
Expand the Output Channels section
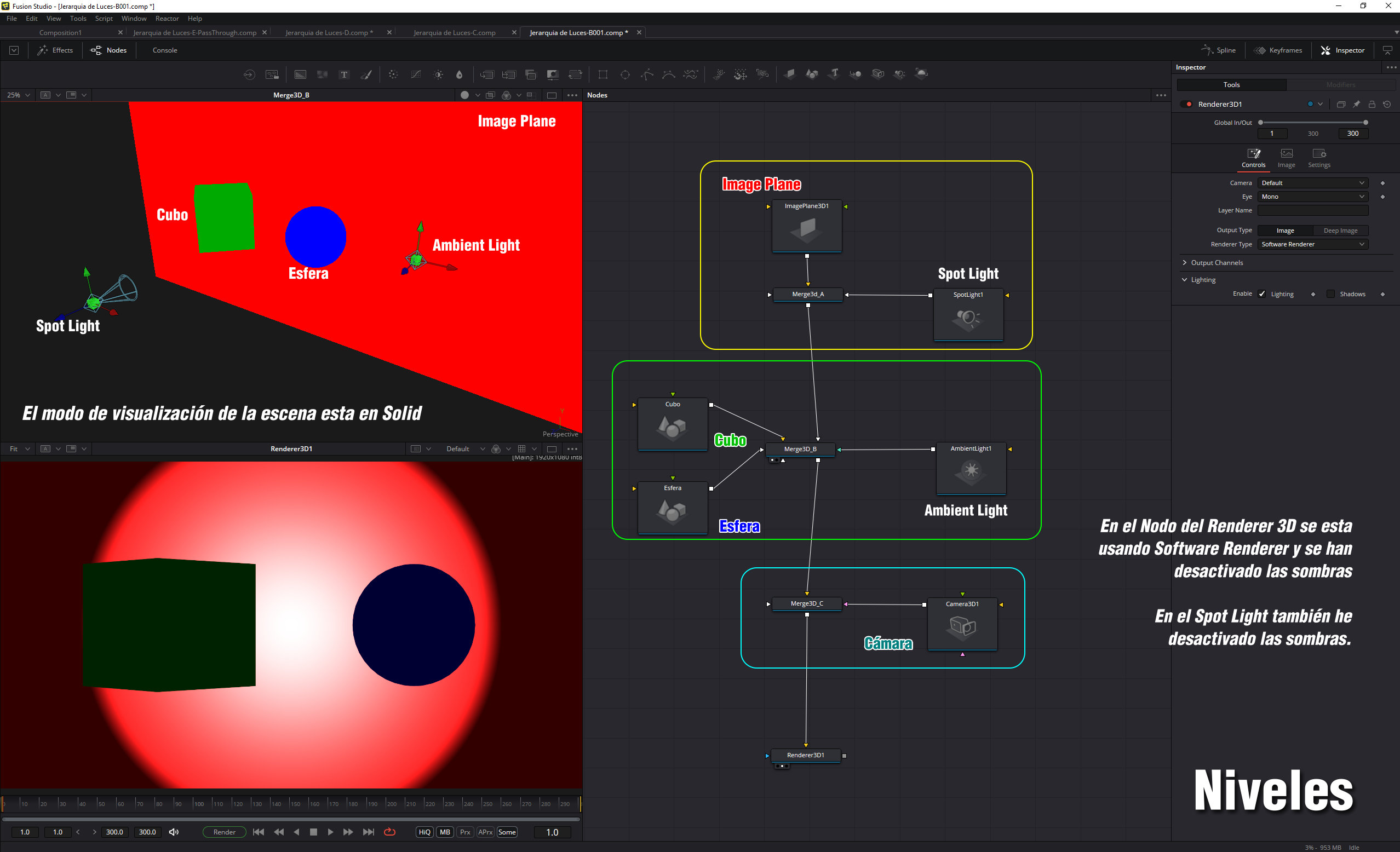pyautogui.click(x=1217, y=262)
